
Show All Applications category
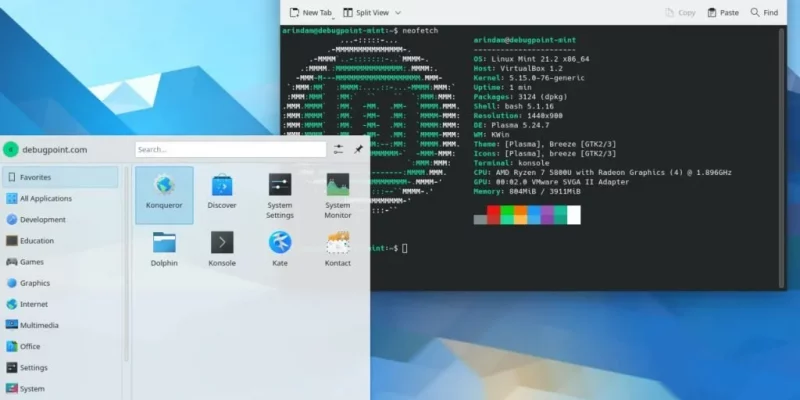pos(60,198)
